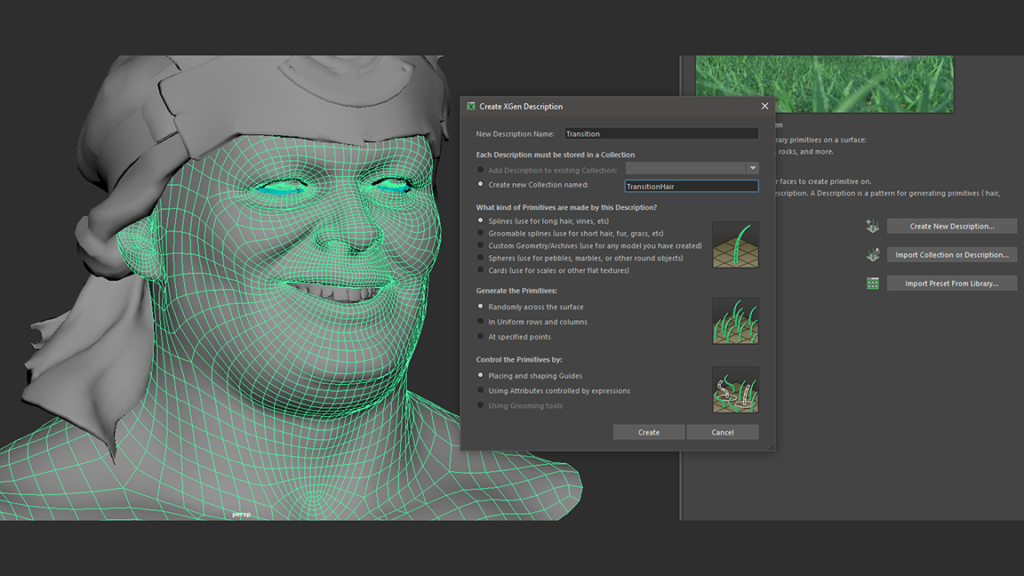Image resolution: width=1024 pixels, height=576 pixels.
Task: Click the XGen logo in dialog title bar
Action: point(471,106)
